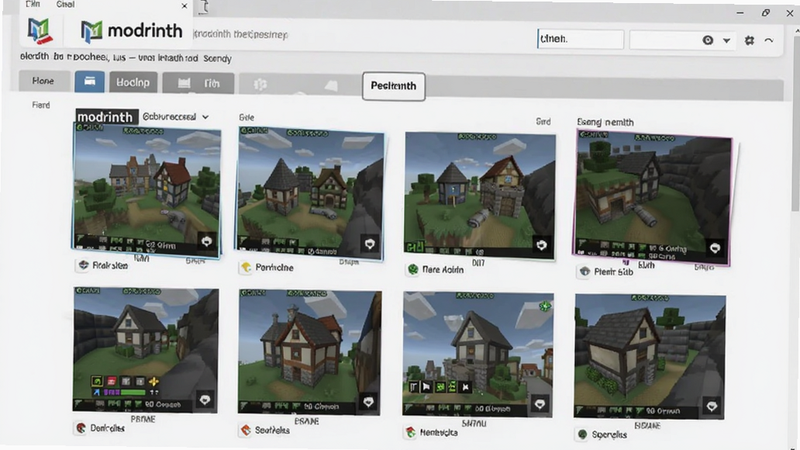This screenshot has height=450, width=800.
Task: Focus the search field containing Cineh
Action: click(x=581, y=39)
